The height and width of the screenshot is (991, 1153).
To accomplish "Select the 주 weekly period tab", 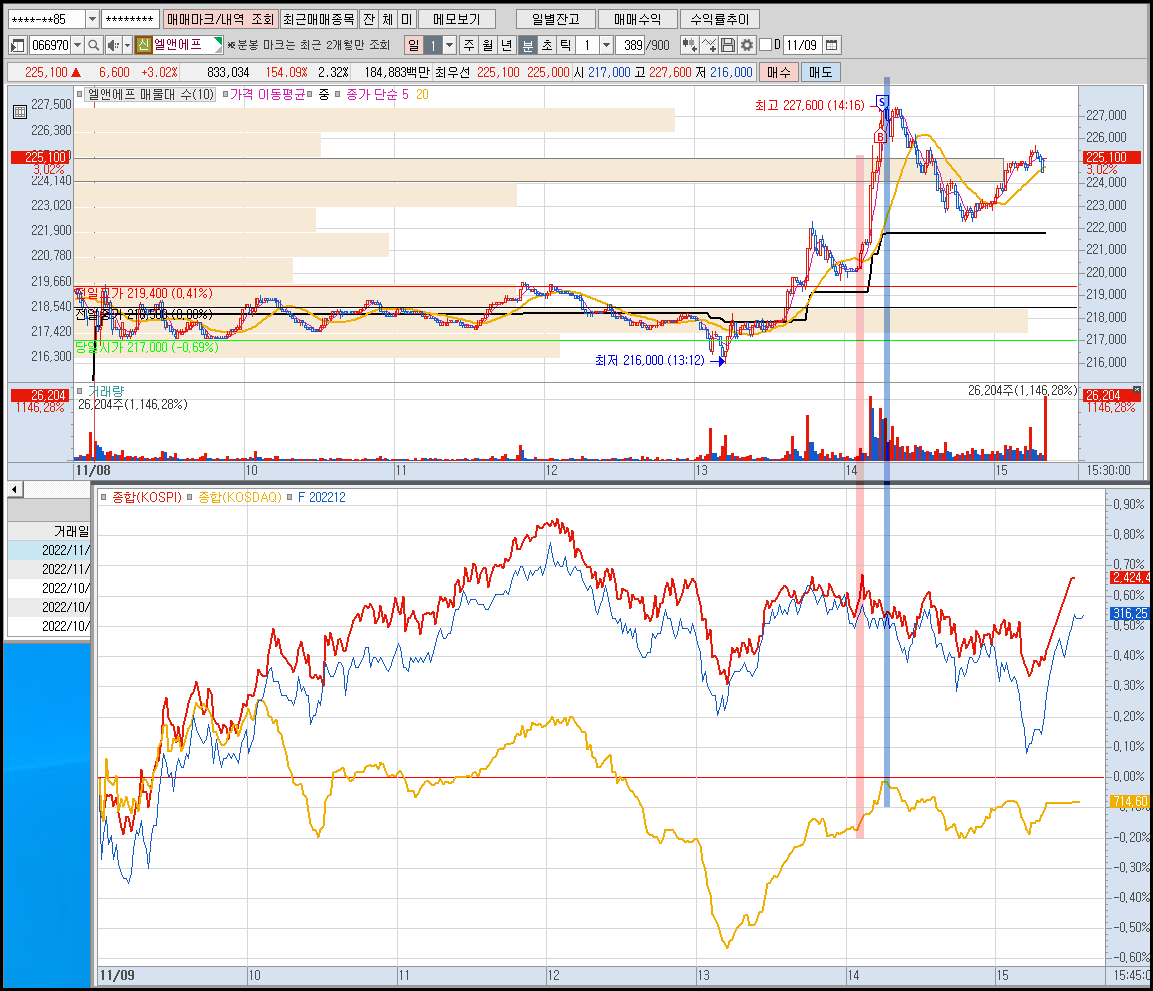I will (x=469, y=46).
